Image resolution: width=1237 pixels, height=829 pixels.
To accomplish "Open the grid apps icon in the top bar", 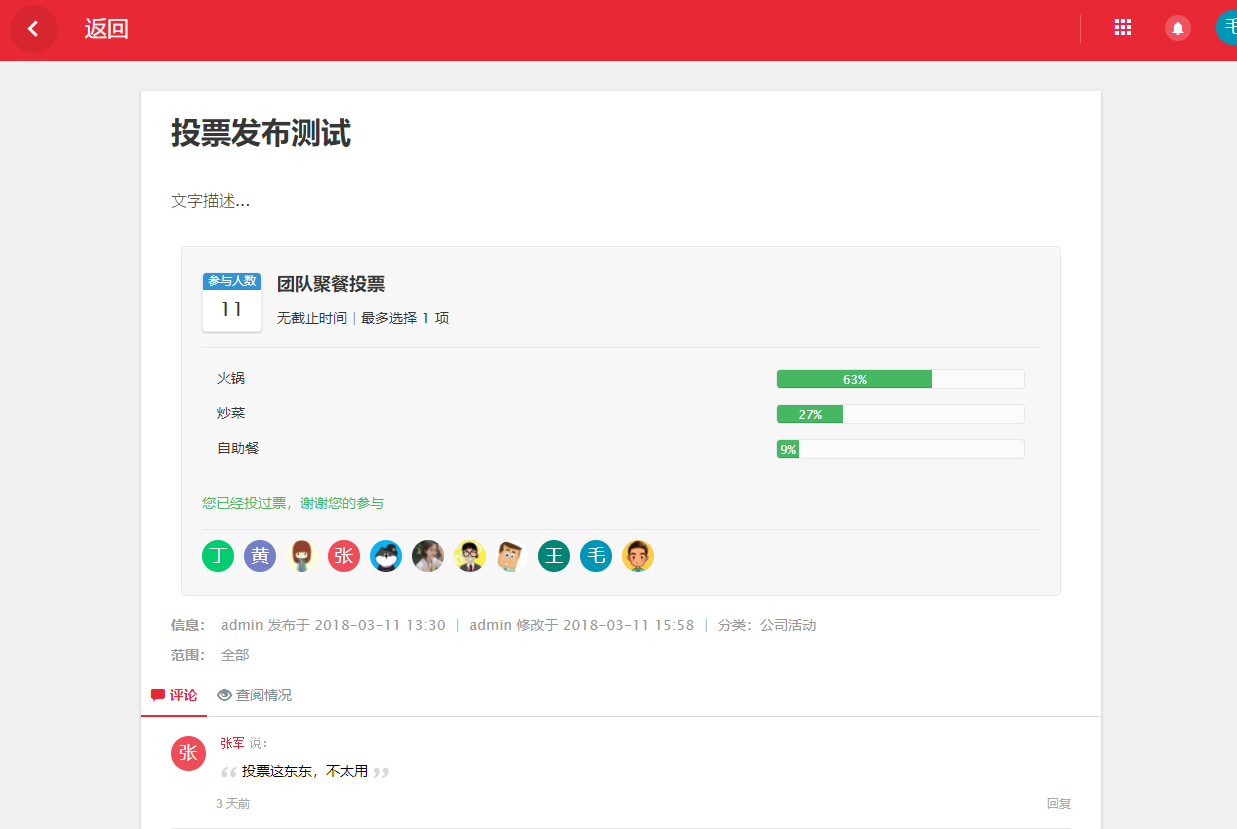I will point(1122,27).
